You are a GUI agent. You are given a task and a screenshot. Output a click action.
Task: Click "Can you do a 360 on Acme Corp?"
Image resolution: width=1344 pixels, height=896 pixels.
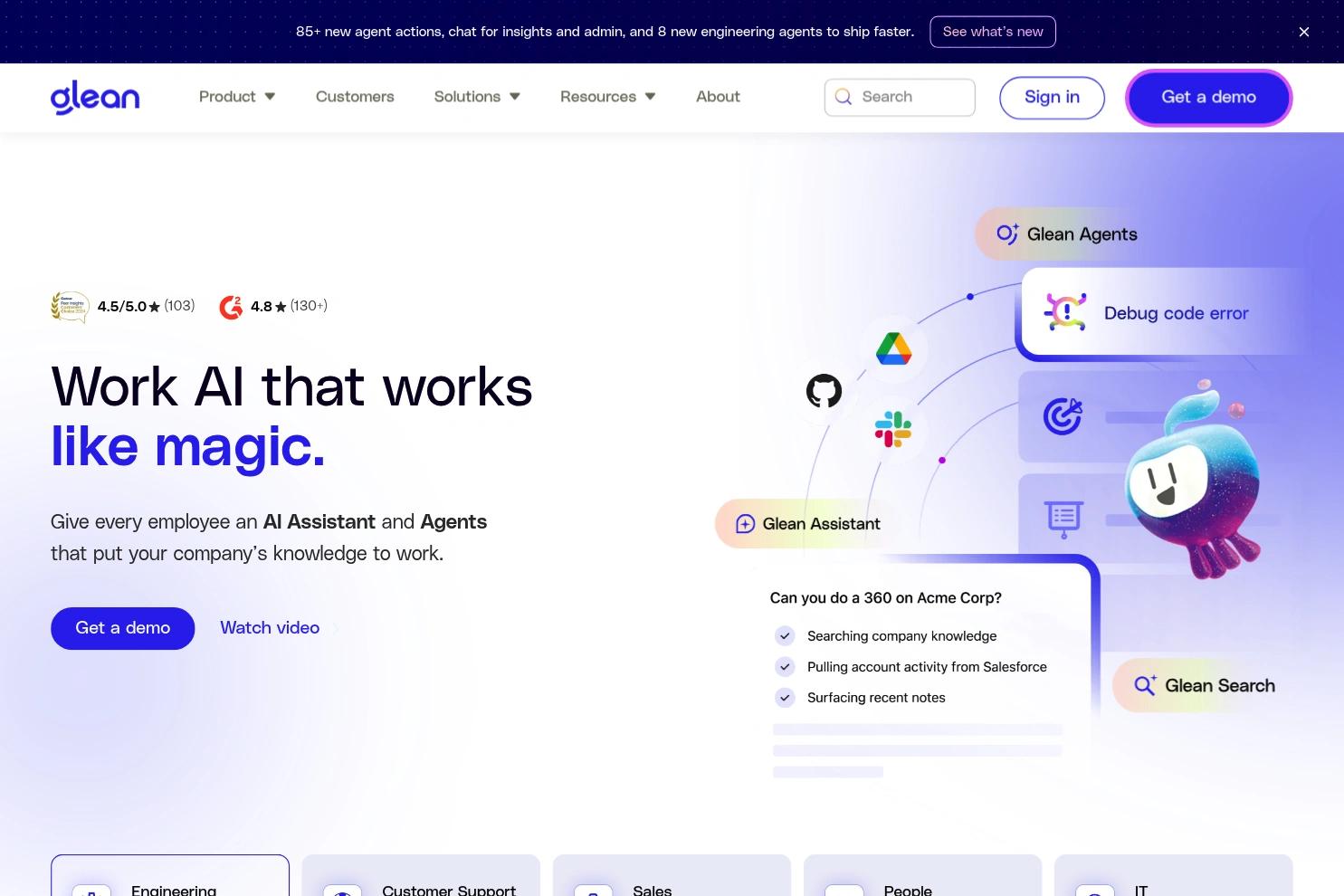pos(885,598)
